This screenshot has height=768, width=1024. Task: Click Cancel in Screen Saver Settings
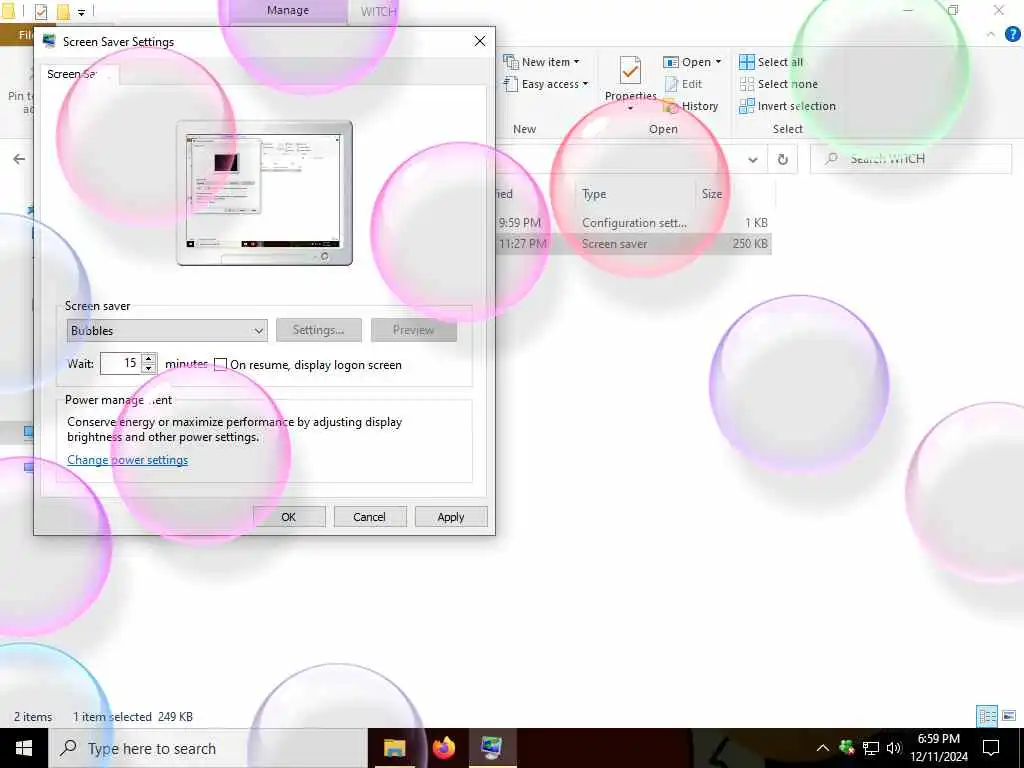tap(370, 517)
